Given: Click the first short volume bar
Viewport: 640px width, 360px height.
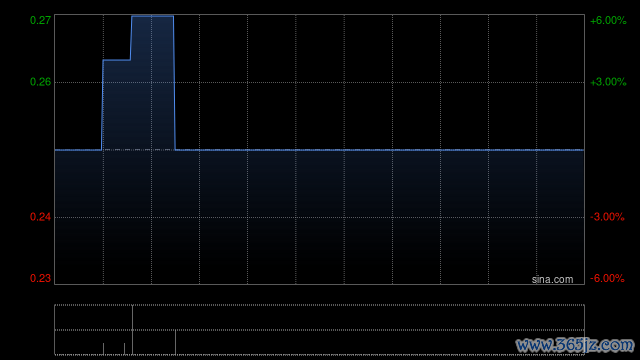Looking at the screenshot, I should [x=103, y=349].
